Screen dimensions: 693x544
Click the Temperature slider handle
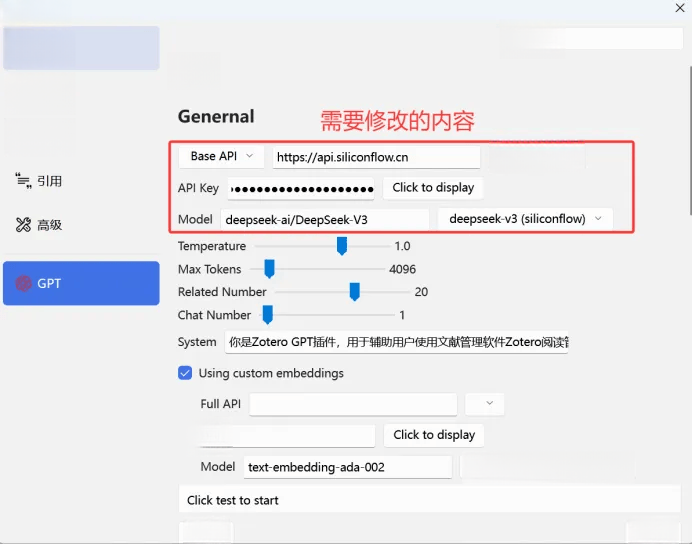342,246
